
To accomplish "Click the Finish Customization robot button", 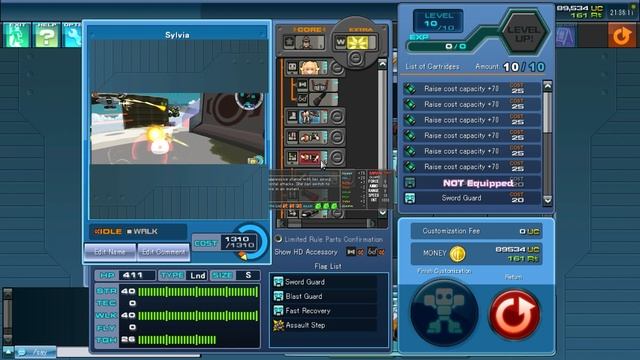I will (x=444, y=313).
